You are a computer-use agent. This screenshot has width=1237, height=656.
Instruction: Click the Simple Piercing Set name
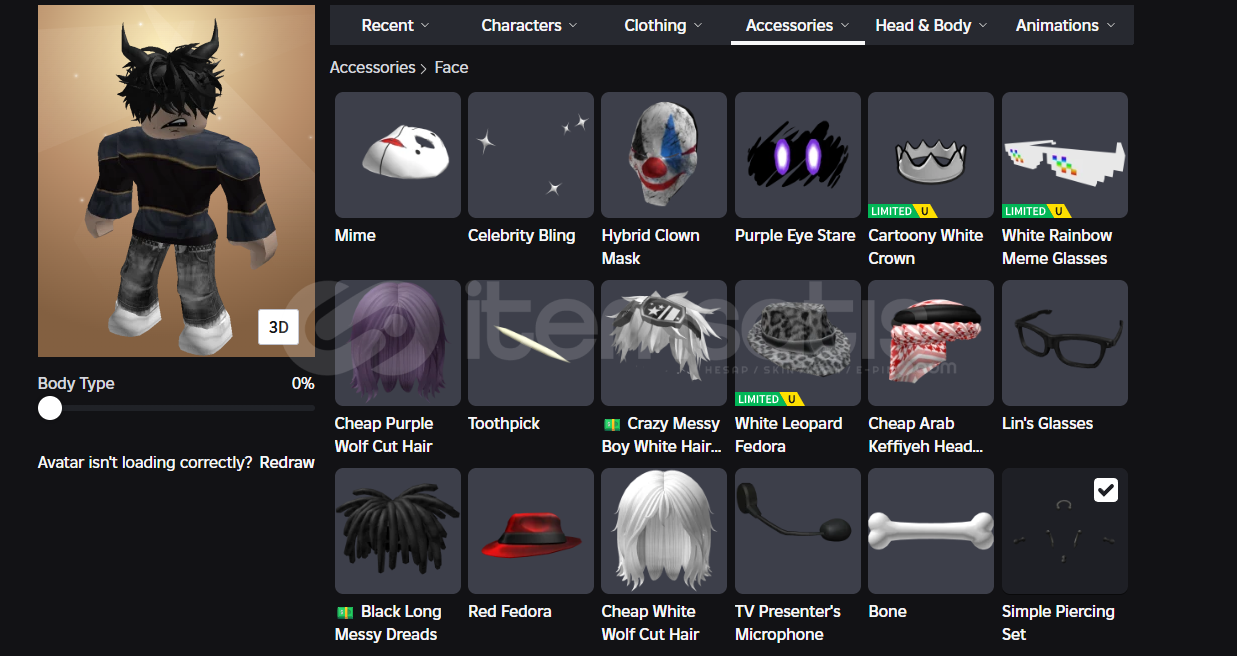click(1058, 623)
